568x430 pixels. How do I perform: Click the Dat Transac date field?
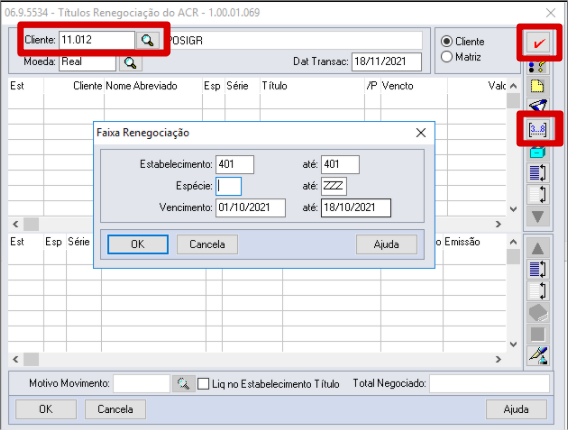(x=387, y=62)
